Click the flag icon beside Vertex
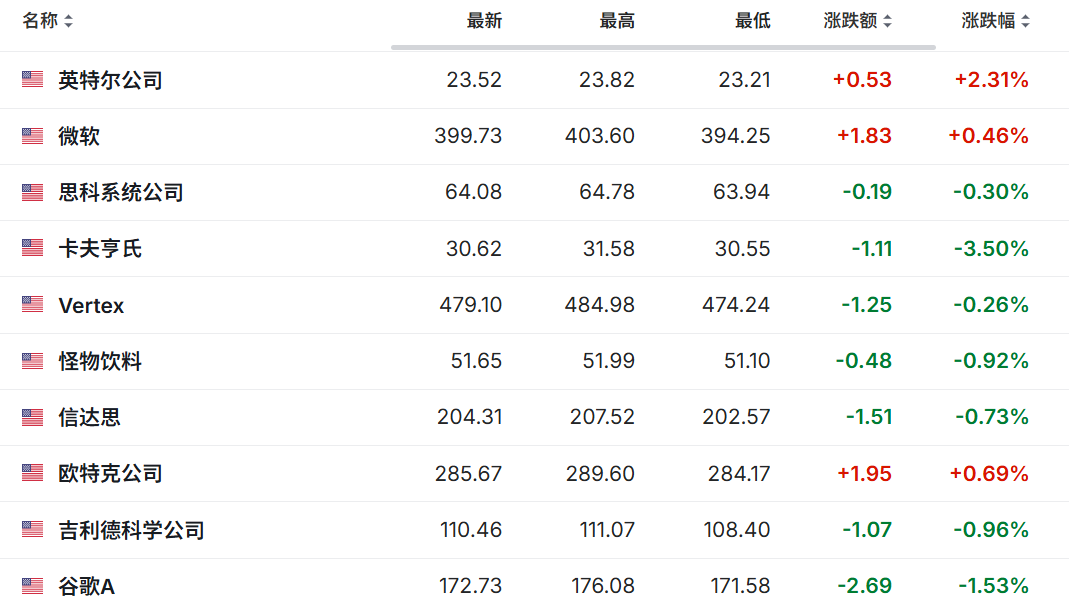The height and width of the screenshot is (605, 1069). click(x=32, y=304)
